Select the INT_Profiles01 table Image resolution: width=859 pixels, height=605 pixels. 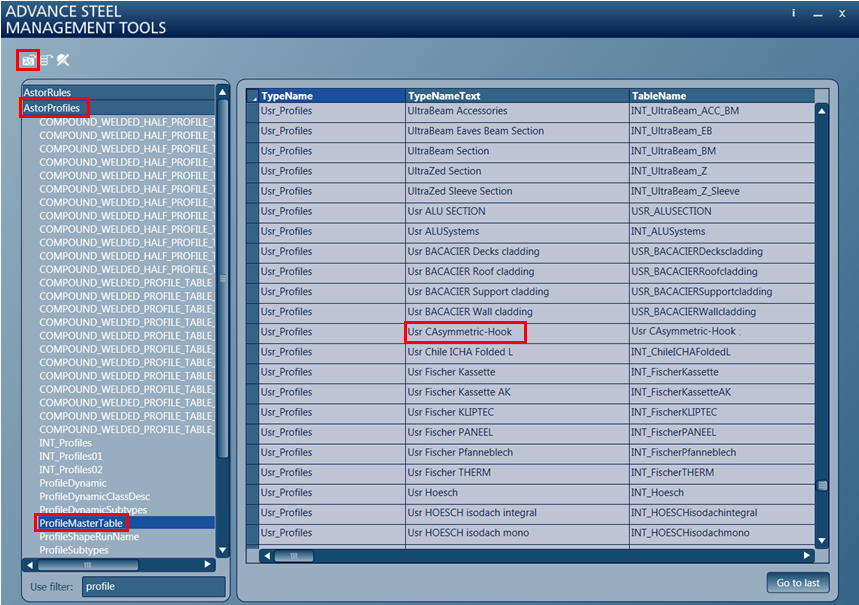pos(71,456)
